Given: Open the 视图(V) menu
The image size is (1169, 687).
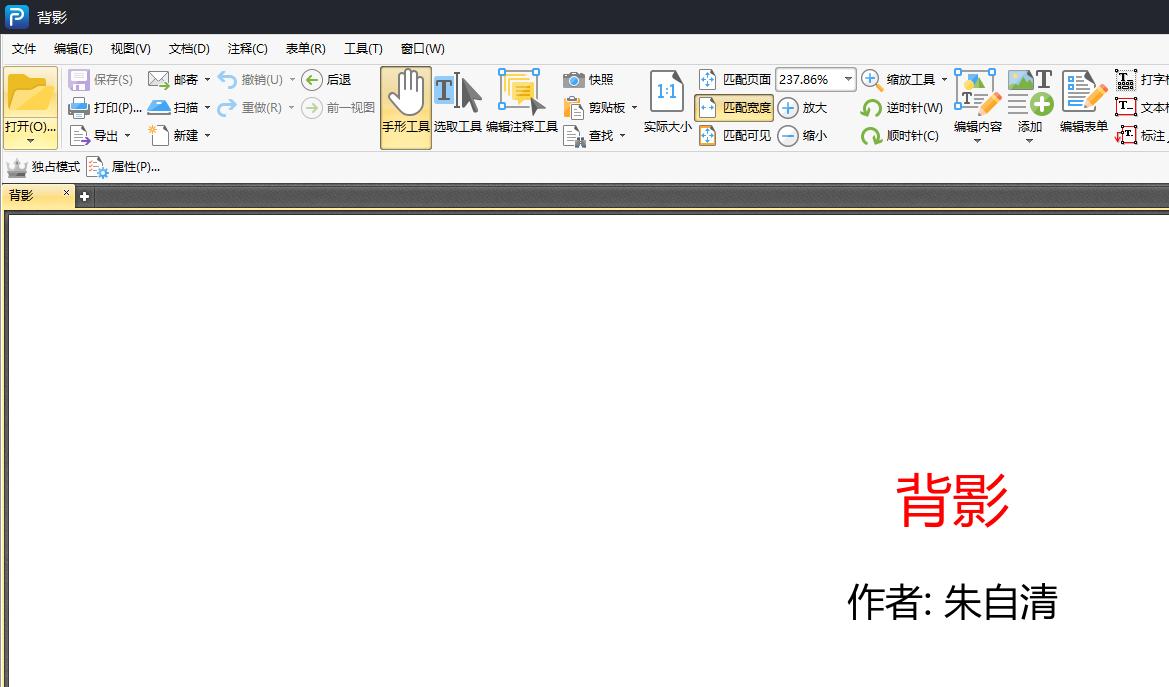Looking at the screenshot, I should [x=129, y=48].
